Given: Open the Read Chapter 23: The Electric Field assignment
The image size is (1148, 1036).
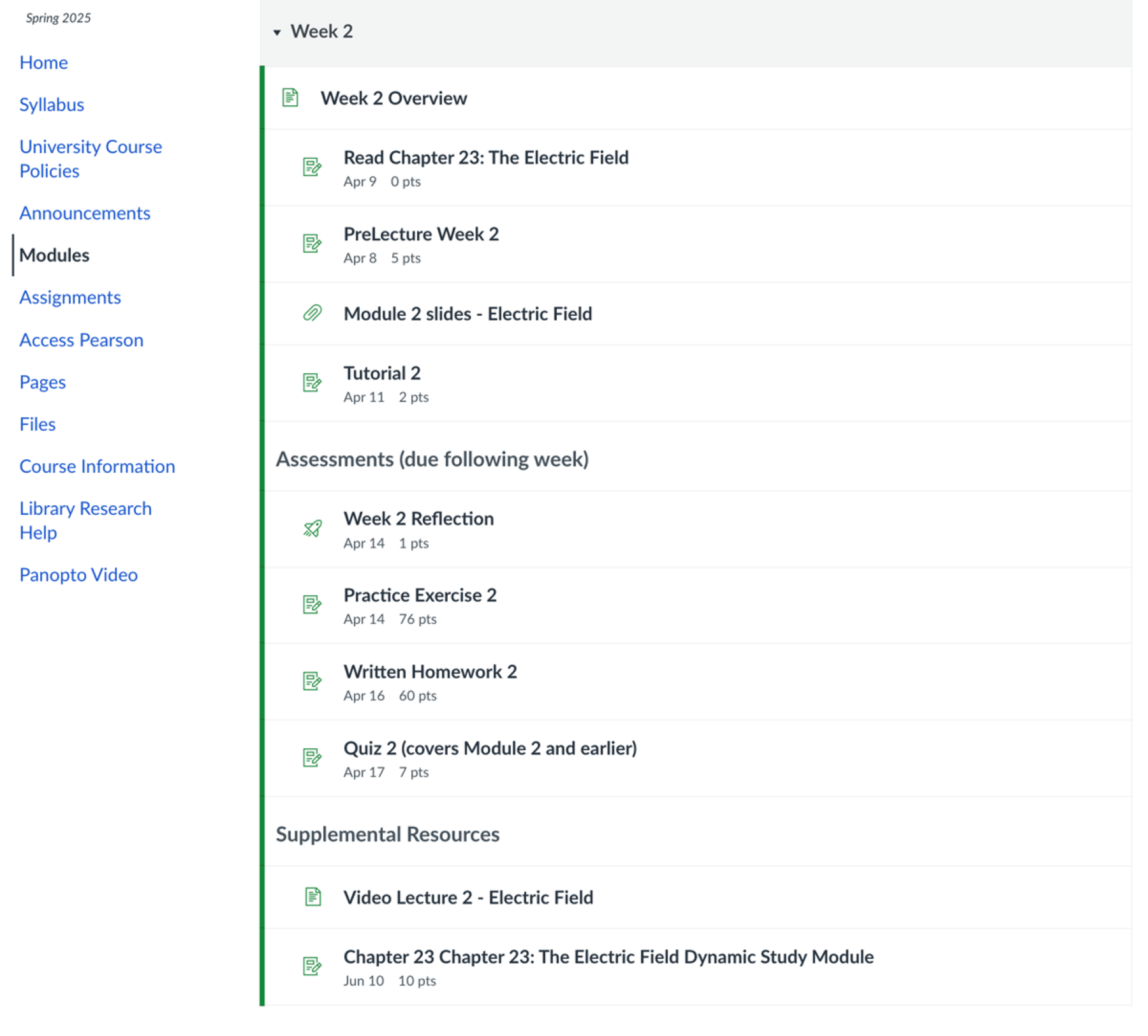Looking at the screenshot, I should [485, 158].
